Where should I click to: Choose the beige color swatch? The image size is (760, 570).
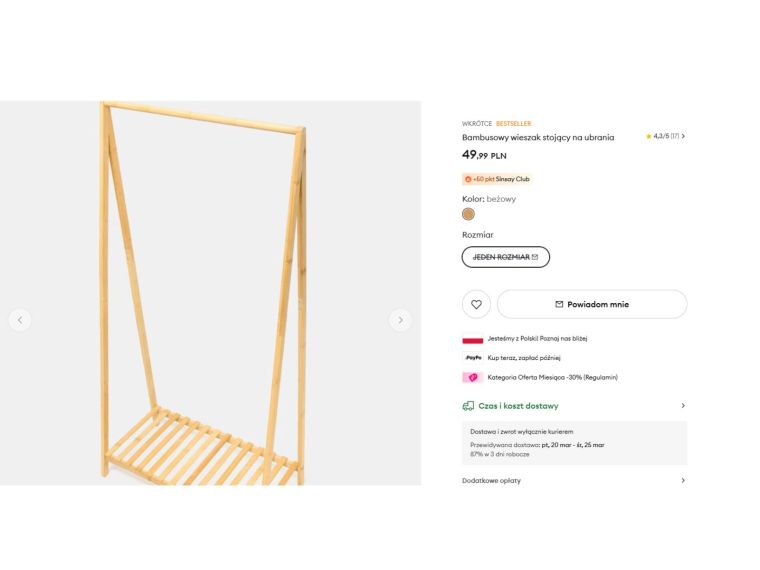(x=468, y=214)
